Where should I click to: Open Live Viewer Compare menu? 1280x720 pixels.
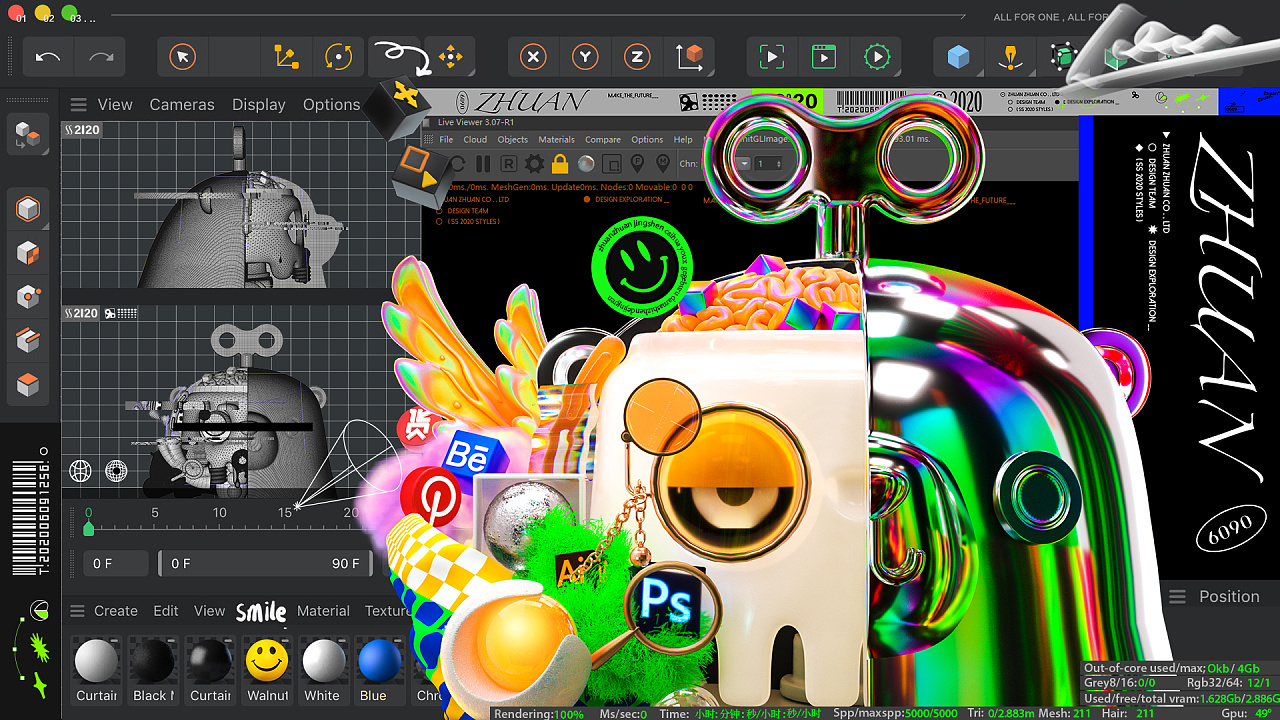coord(603,140)
